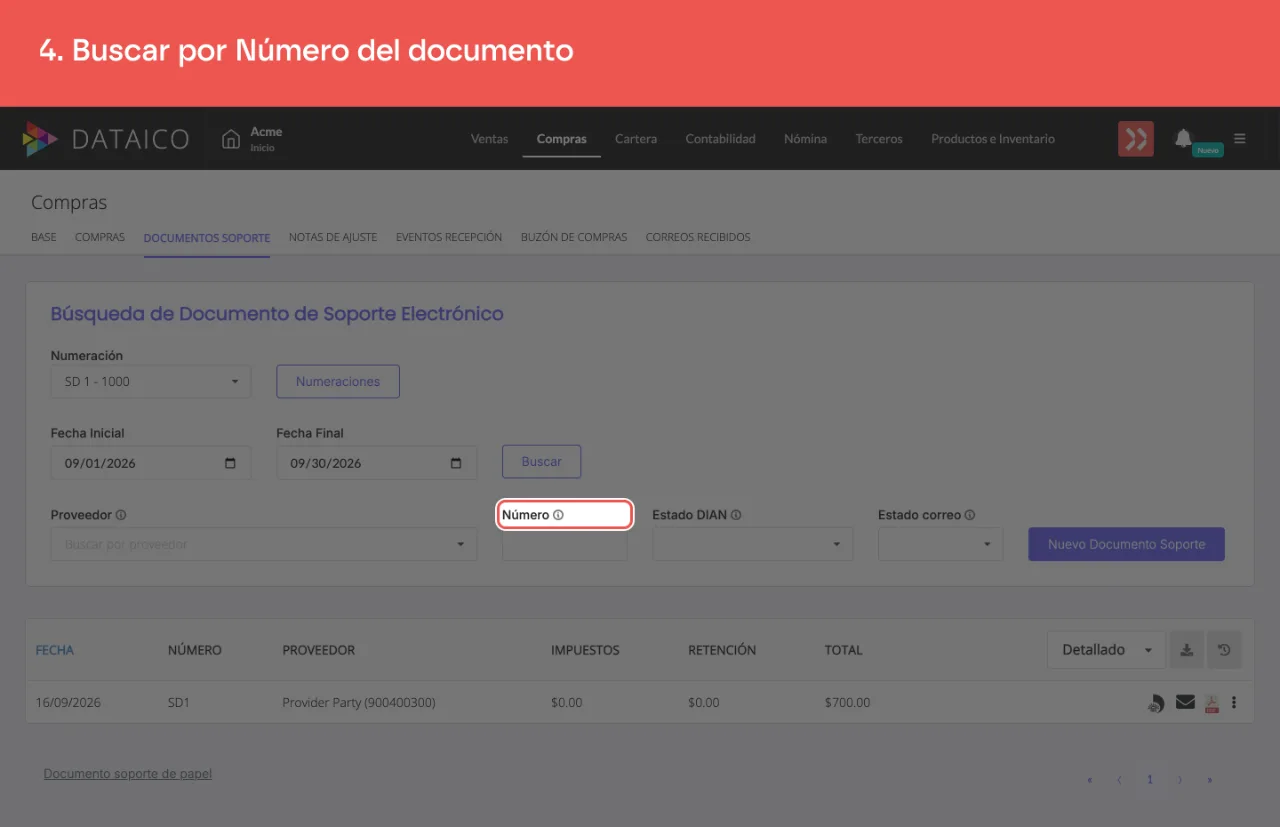Click the history clock icon above the table
The height and width of the screenshot is (827, 1280).
click(x=1224, y=650)
